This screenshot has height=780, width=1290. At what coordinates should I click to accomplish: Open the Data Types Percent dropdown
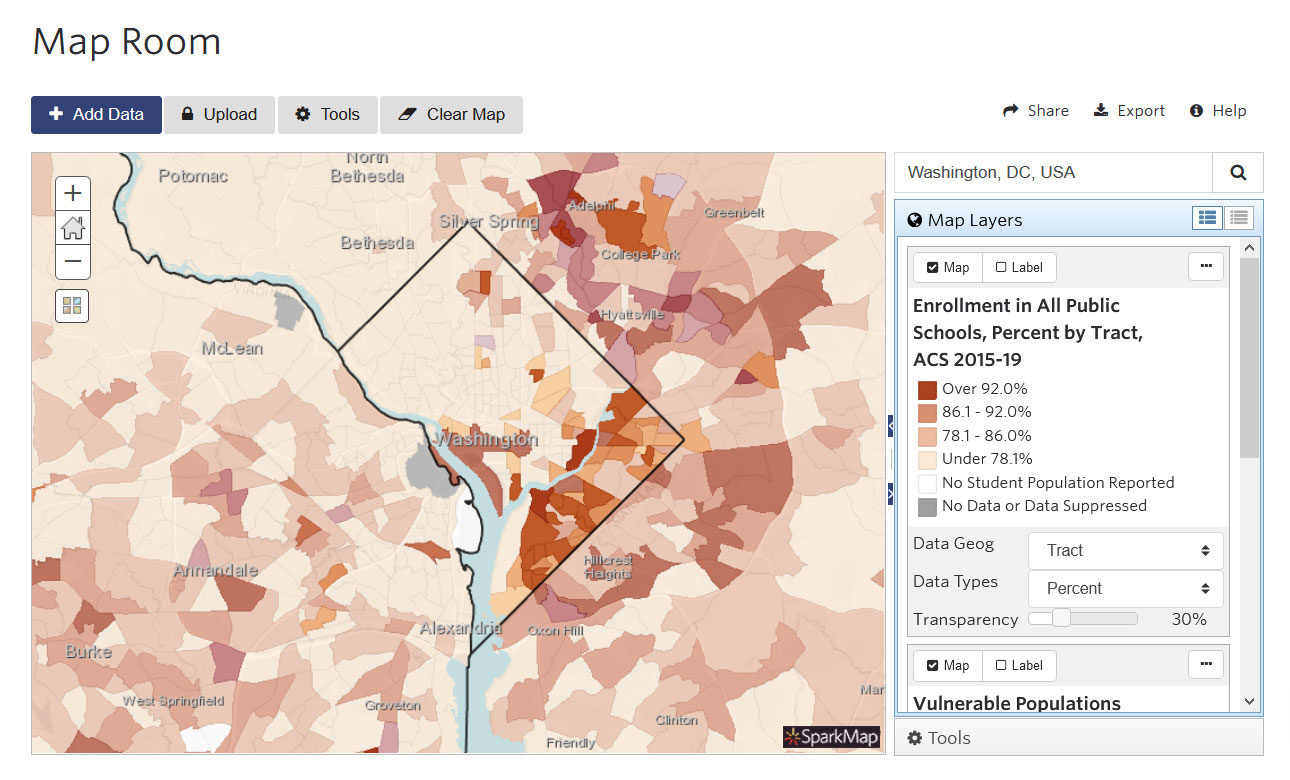coord(1125,588)
